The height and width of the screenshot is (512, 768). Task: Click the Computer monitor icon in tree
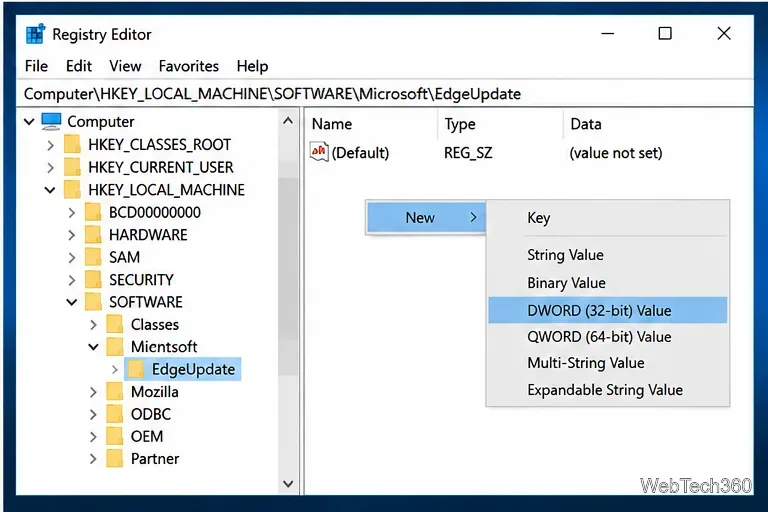pyautogui.click(x=51, y=121)
